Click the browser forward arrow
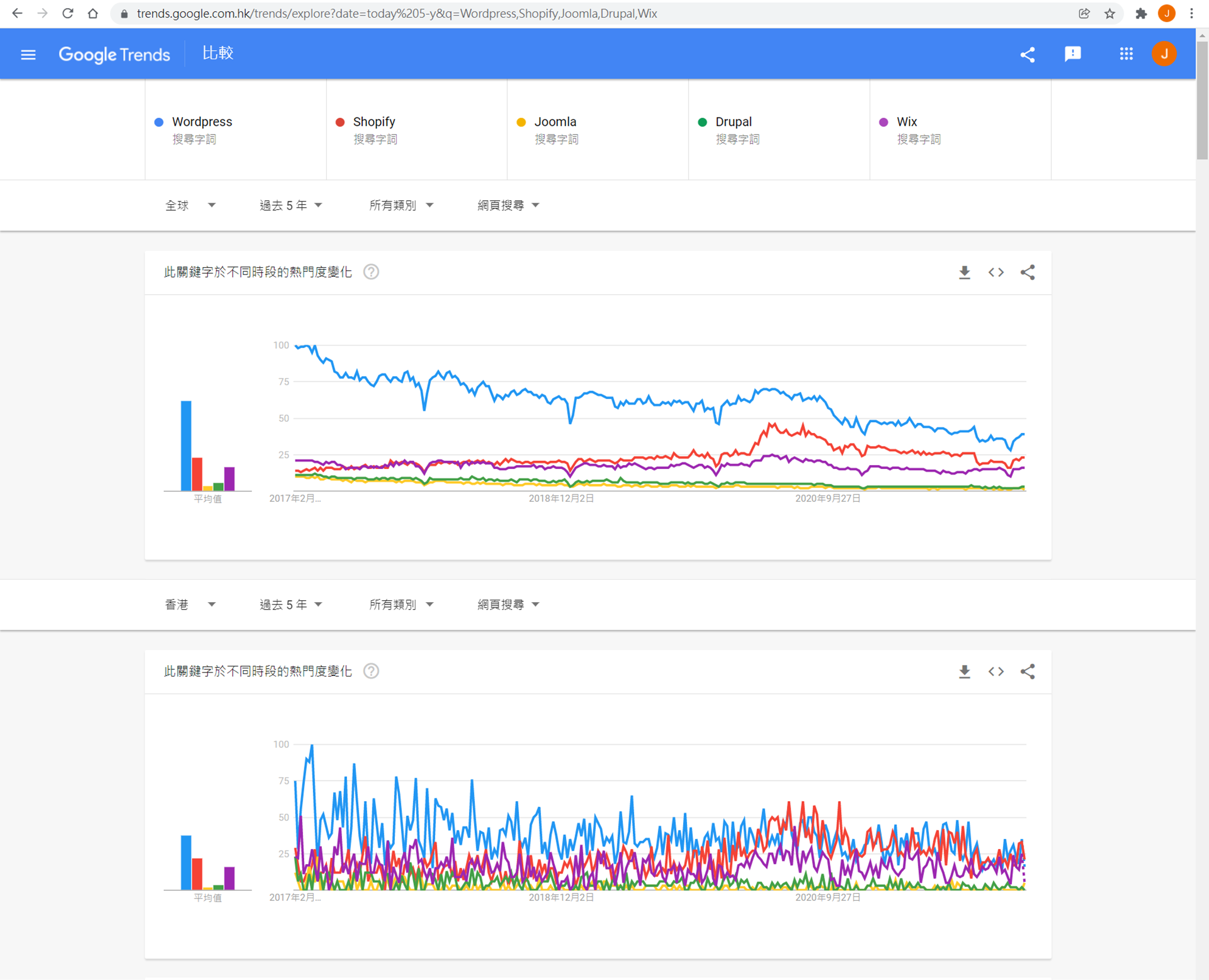 (x=42, y=14)
